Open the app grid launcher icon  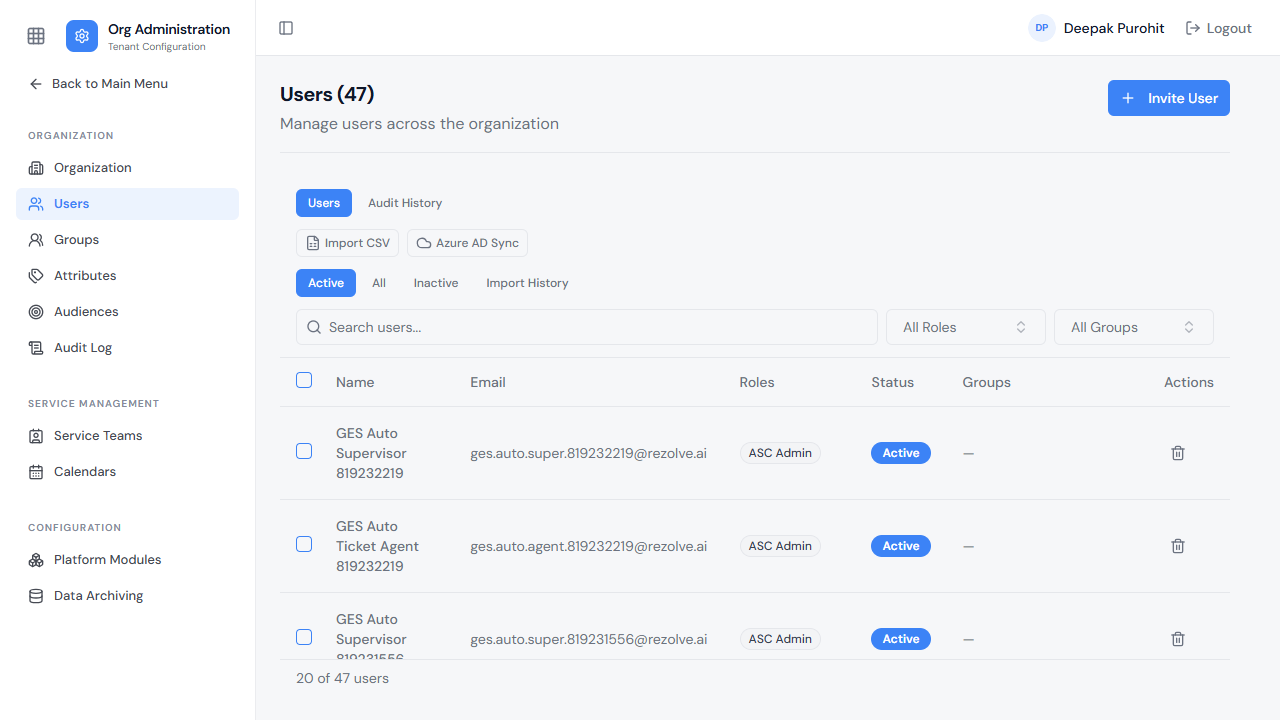(x=36, y=36)
